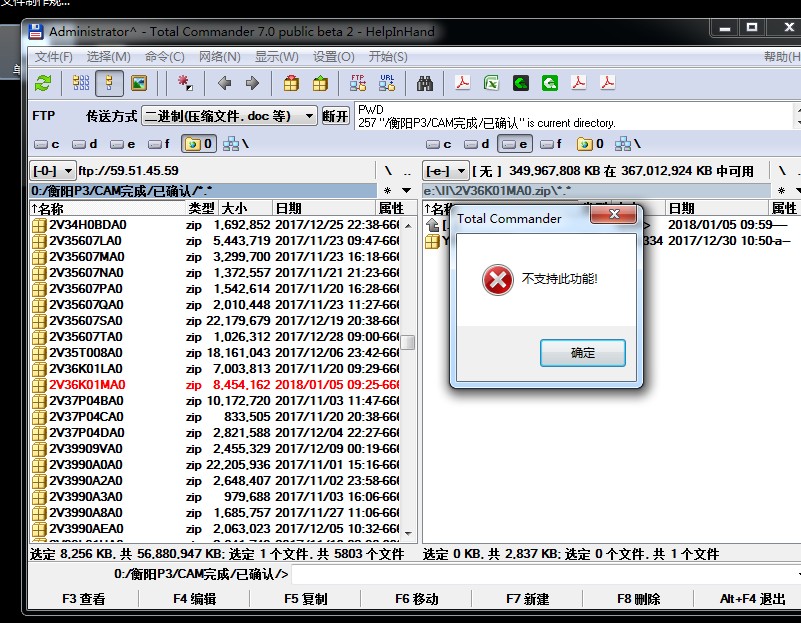The image size is (801, 623).
Task: Click right panel network neighborhood icon
Action: tap(628, 145)
